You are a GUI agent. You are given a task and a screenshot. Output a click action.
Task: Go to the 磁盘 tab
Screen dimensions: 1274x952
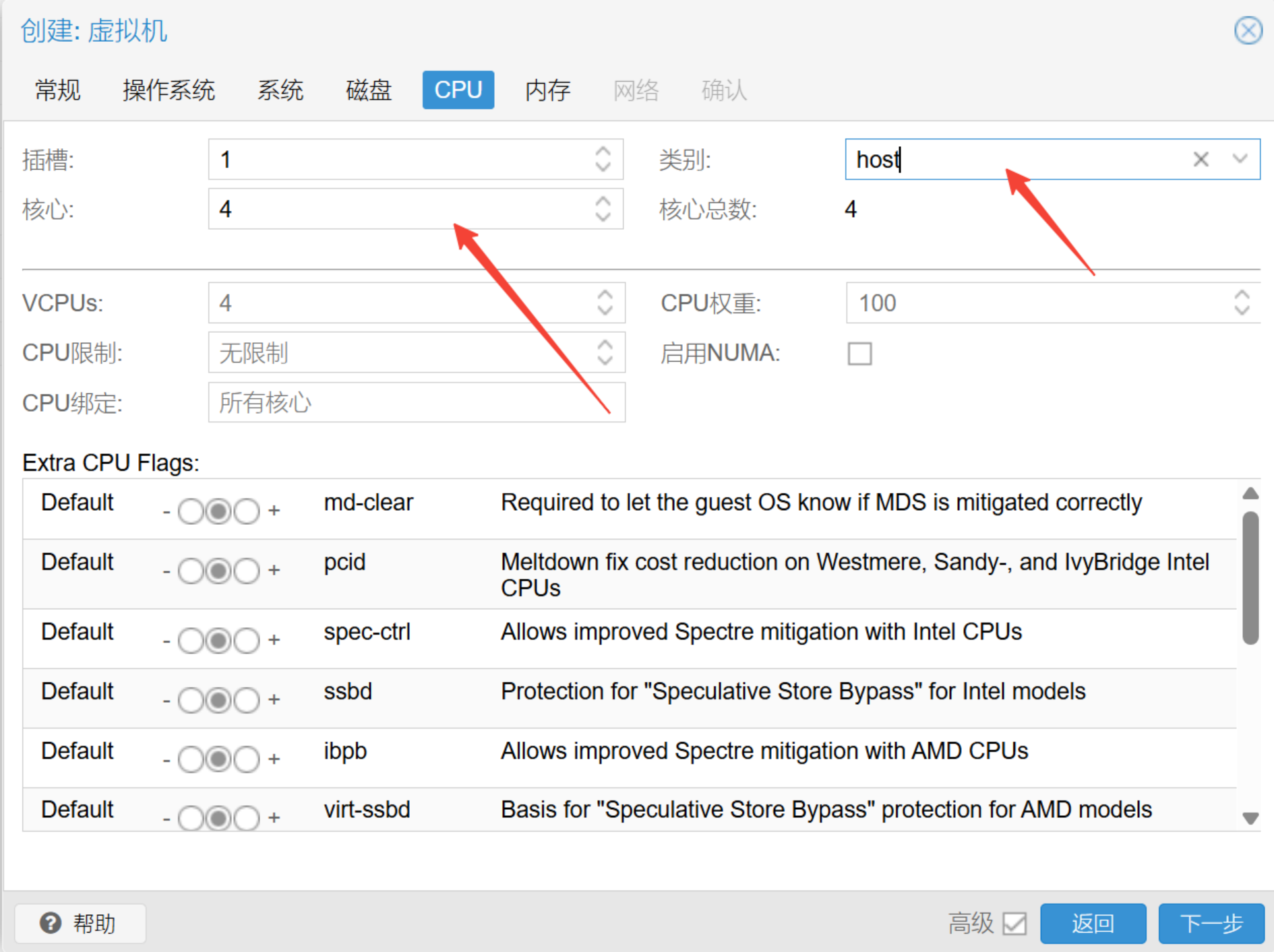coord(369,90)
